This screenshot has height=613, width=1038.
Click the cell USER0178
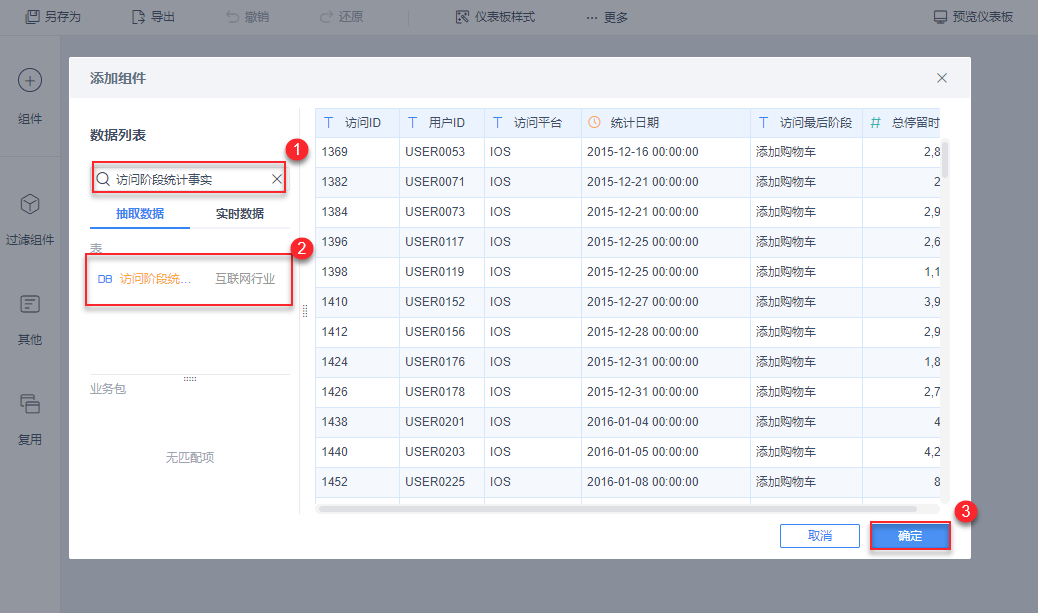point(442,392)
